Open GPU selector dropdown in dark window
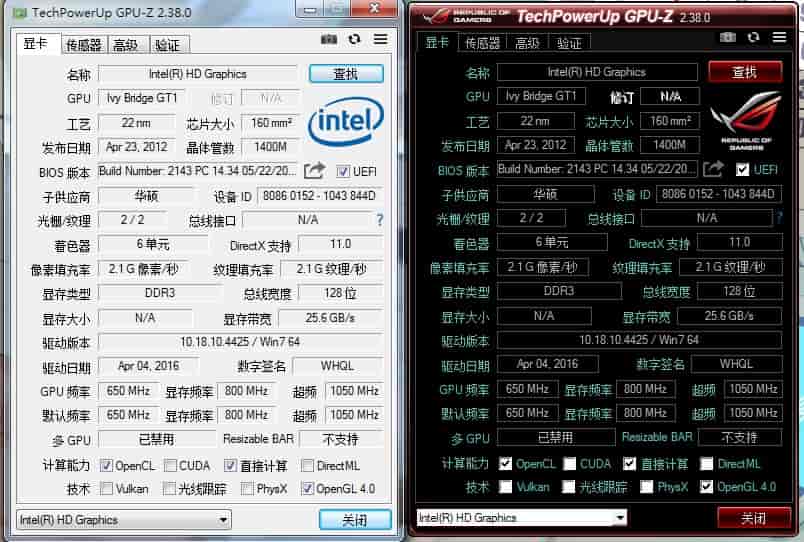The height and width of the screenshot is (542, 804). tap(521, 517)
